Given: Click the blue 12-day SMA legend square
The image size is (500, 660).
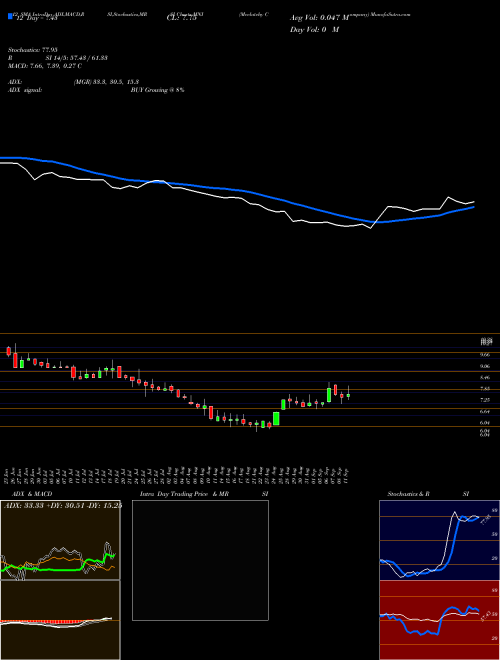Looking at the screenshot, I should click(x=11, y=16).
